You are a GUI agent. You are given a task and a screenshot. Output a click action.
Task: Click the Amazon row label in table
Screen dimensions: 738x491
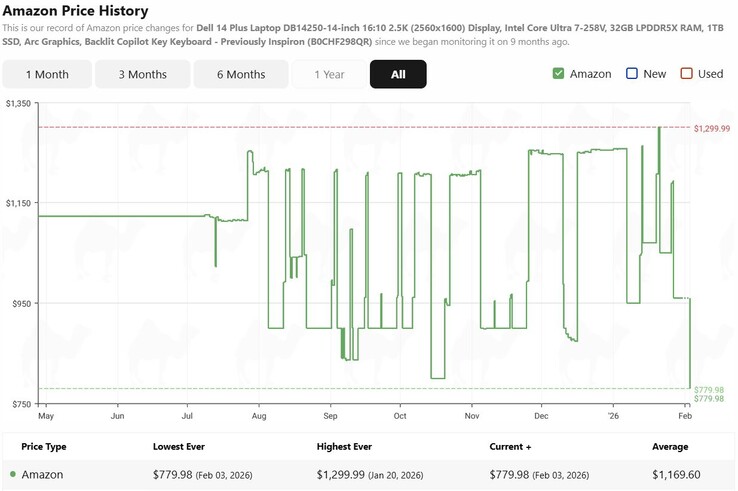click(42, 475)
